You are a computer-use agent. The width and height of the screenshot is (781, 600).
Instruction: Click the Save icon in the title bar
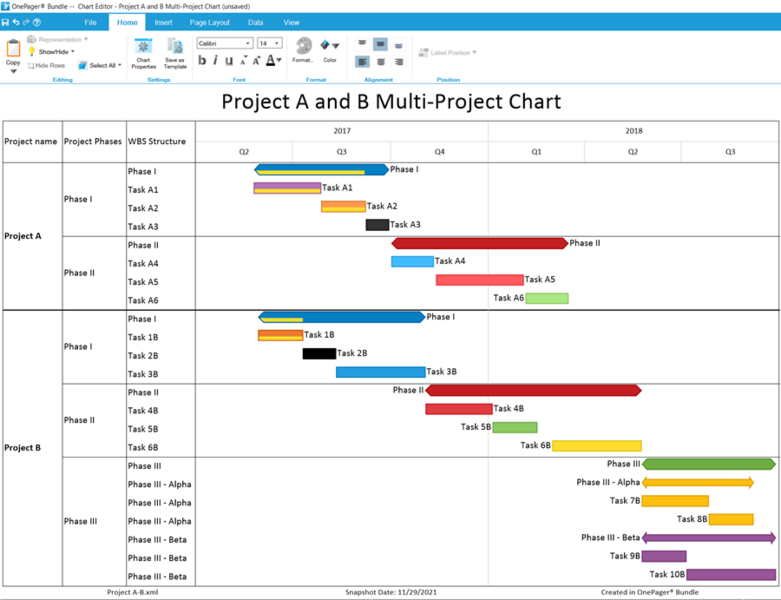click(x=5, y=22)
